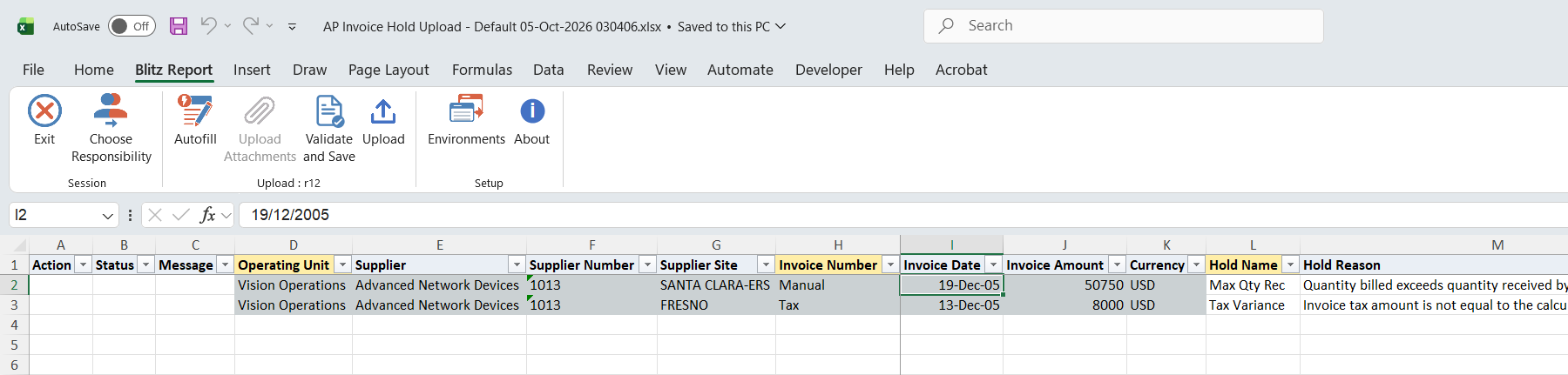This screenshot has height=375, width=1568.
Task: Switch to the Acrobat tab
Action: pyautogui.click(x=962, y=70)
